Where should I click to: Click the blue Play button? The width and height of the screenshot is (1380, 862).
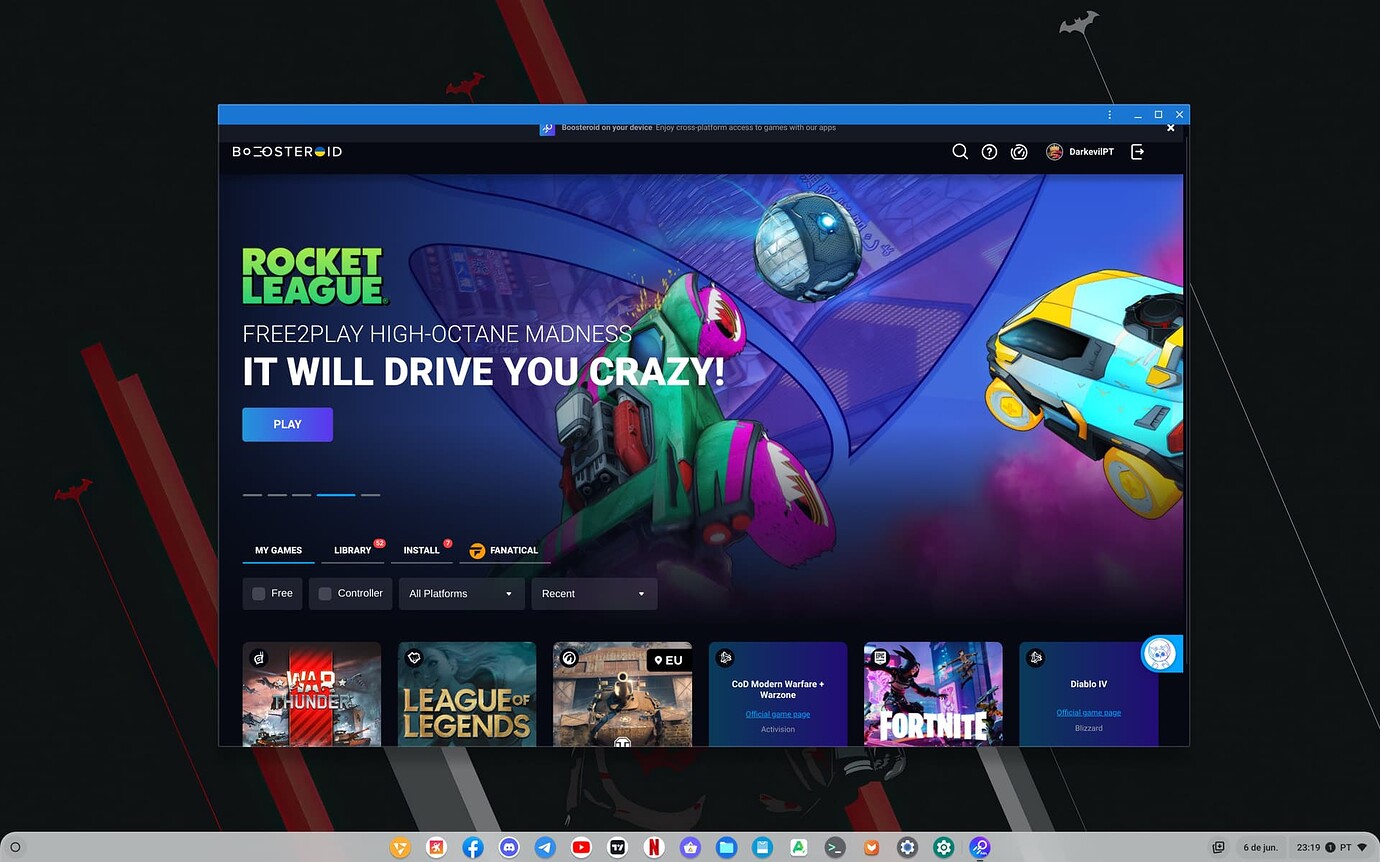[287, 424]
